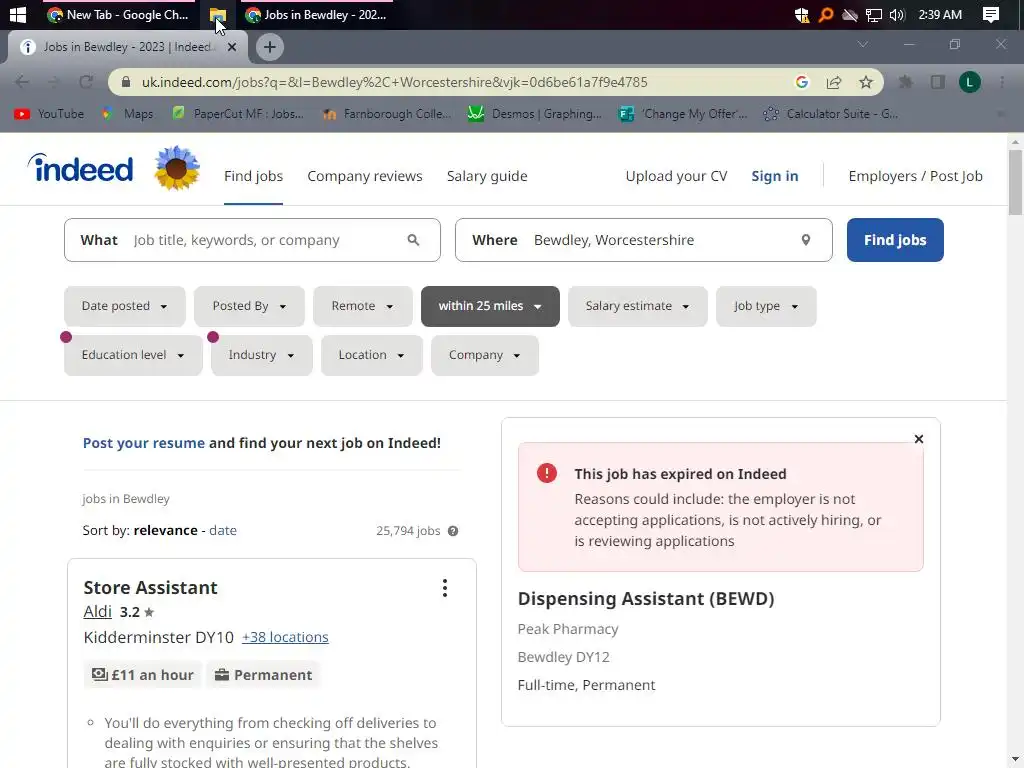This screenshot has width=1024, height=768.
Task: Open Employers / Post Job
Action: tap(915, 176)
